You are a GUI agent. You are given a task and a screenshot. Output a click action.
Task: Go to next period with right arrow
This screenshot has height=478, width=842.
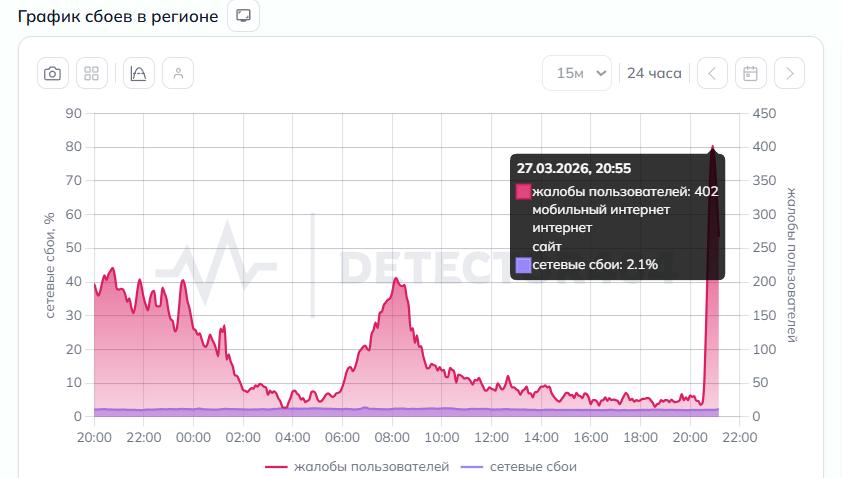790,73
